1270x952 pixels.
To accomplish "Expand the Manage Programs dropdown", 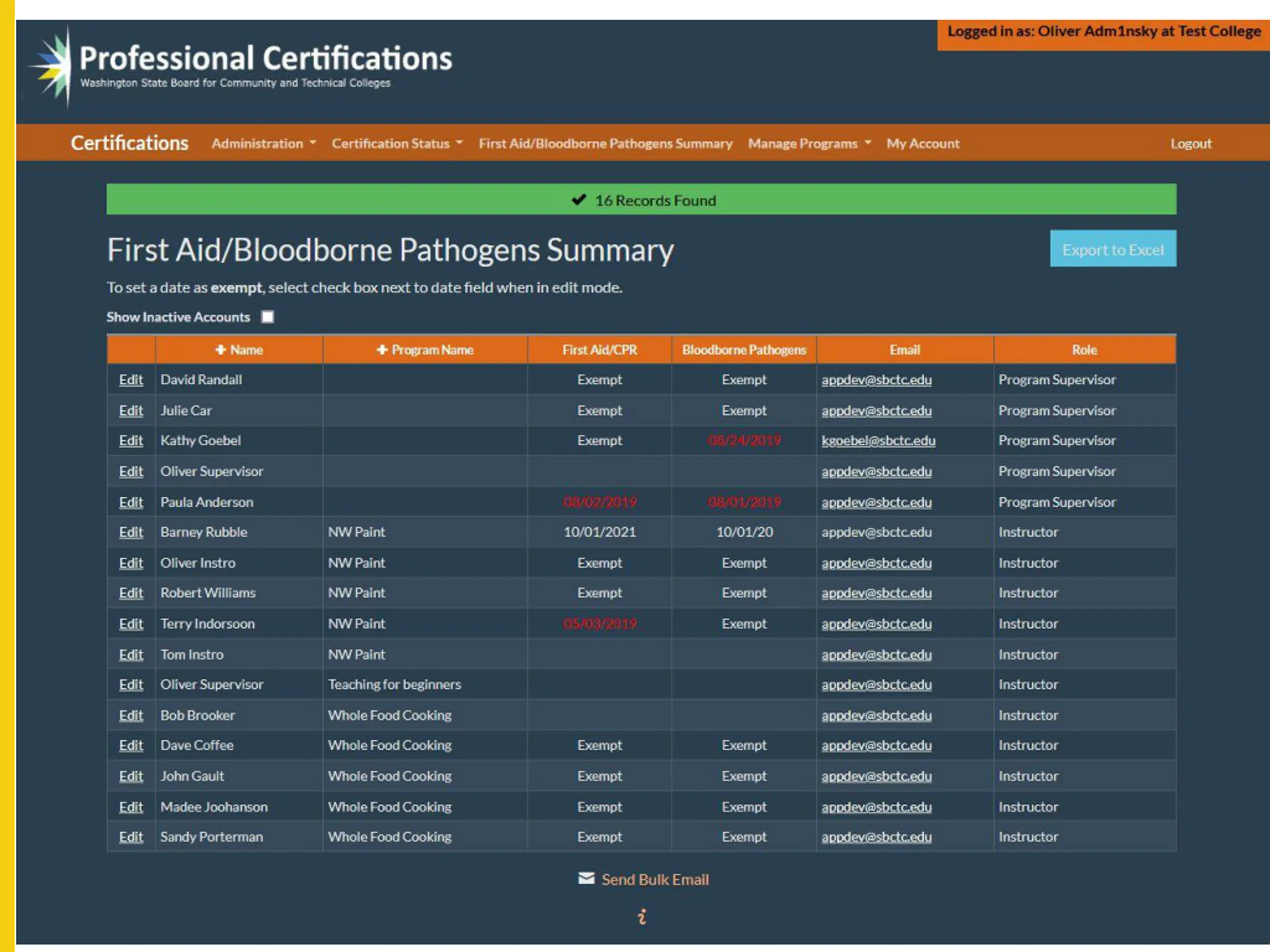I will click(810, 143).
